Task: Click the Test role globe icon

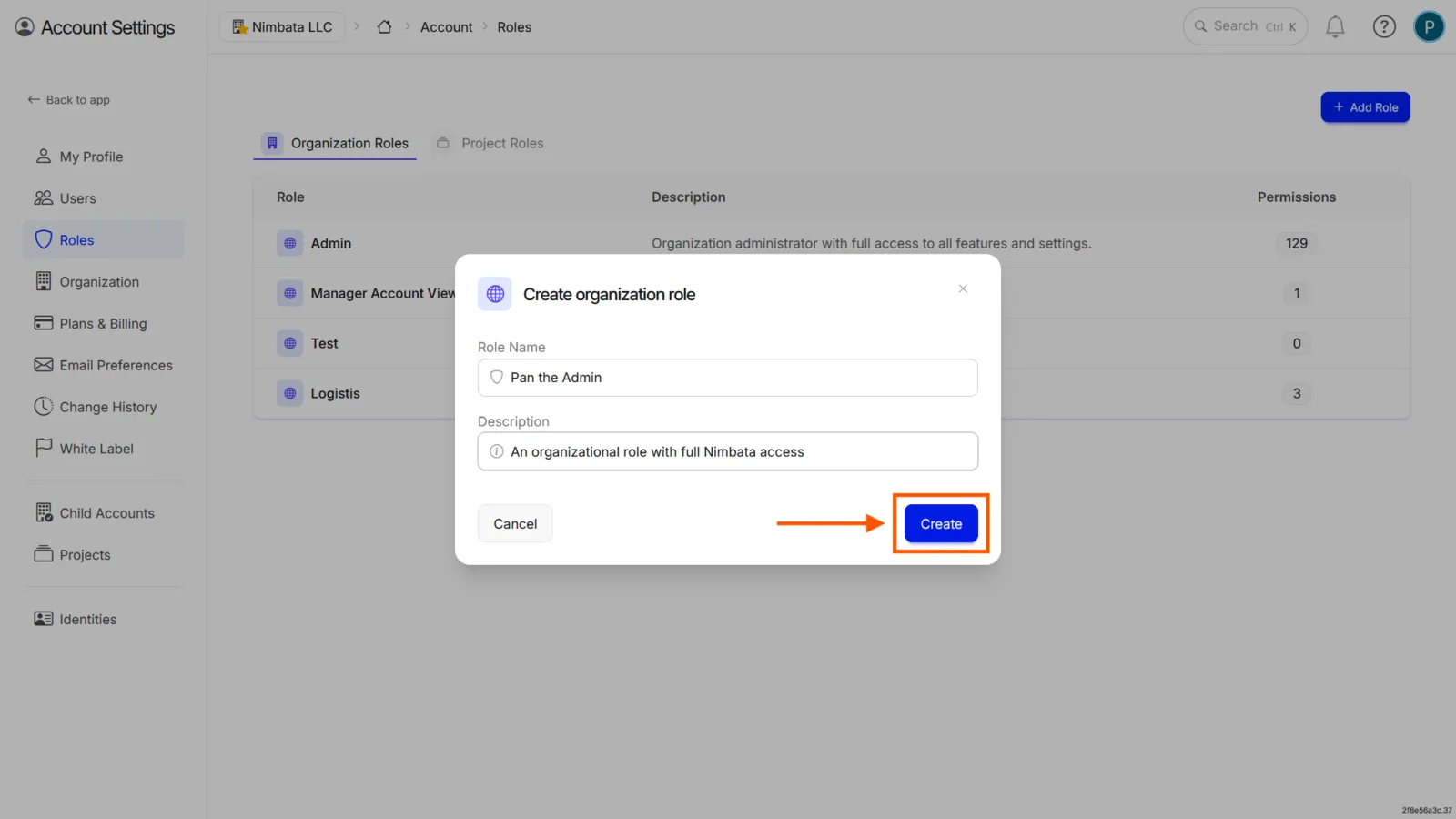Action: coord(289,343)
